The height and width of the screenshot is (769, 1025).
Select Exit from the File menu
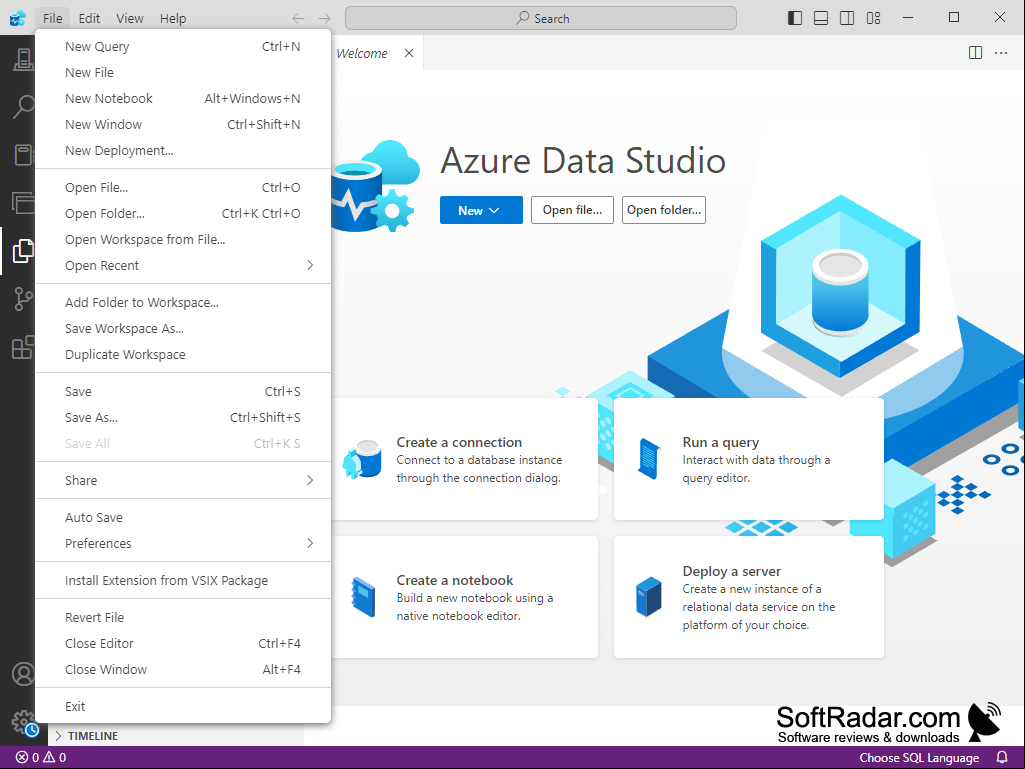183,706
